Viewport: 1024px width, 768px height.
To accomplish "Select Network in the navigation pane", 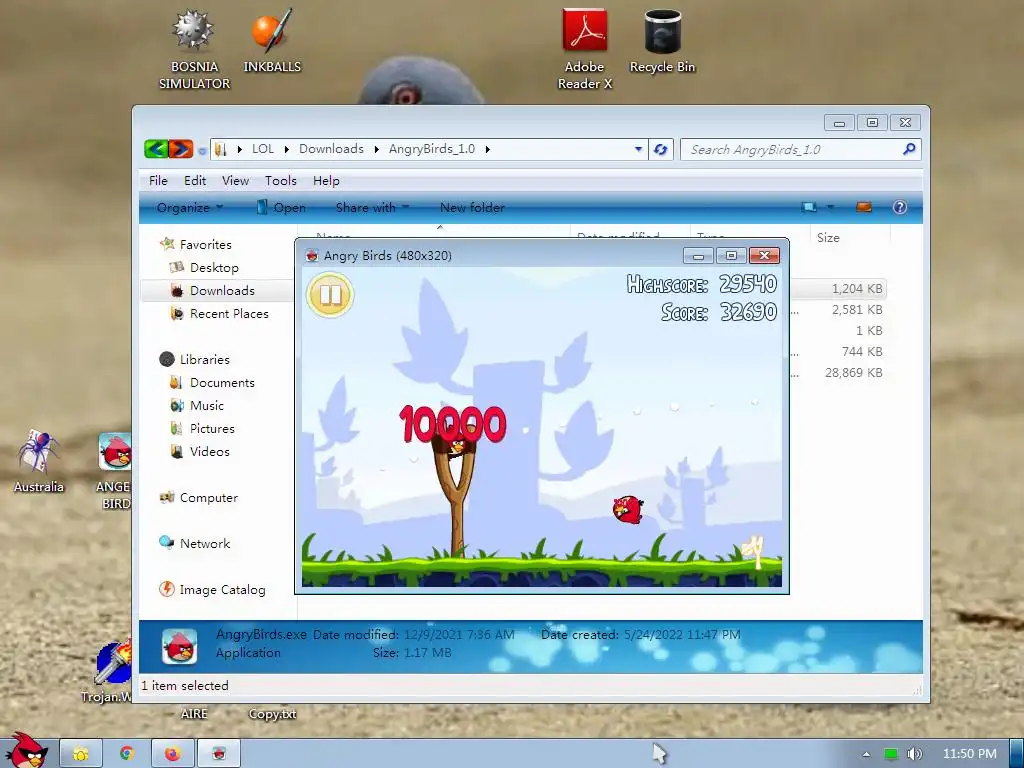I will click(x=204, y=543).
